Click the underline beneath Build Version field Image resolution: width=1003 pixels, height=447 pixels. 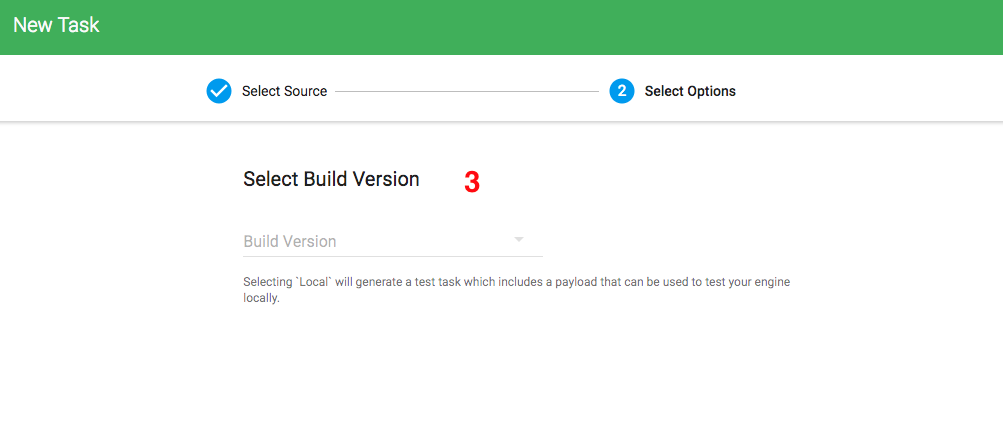[x=392, y=257]
